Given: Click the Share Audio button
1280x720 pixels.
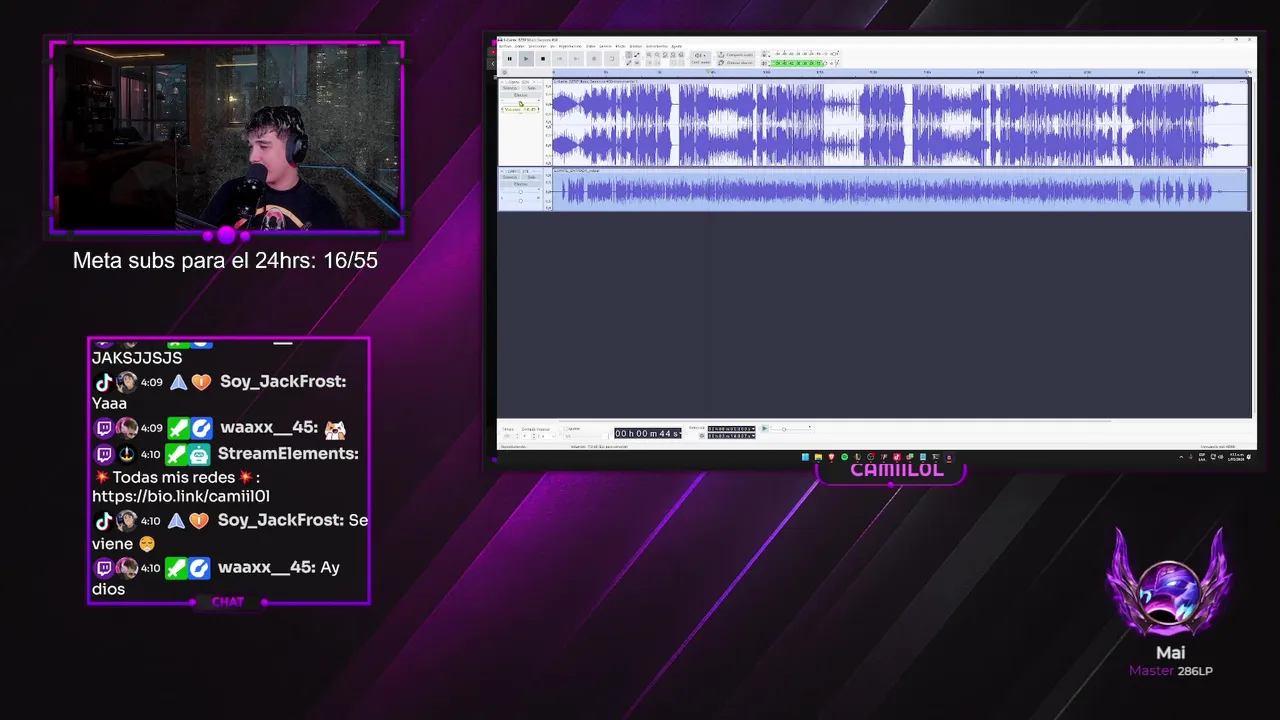Looking at the screenshot, I should click(736, 55).
